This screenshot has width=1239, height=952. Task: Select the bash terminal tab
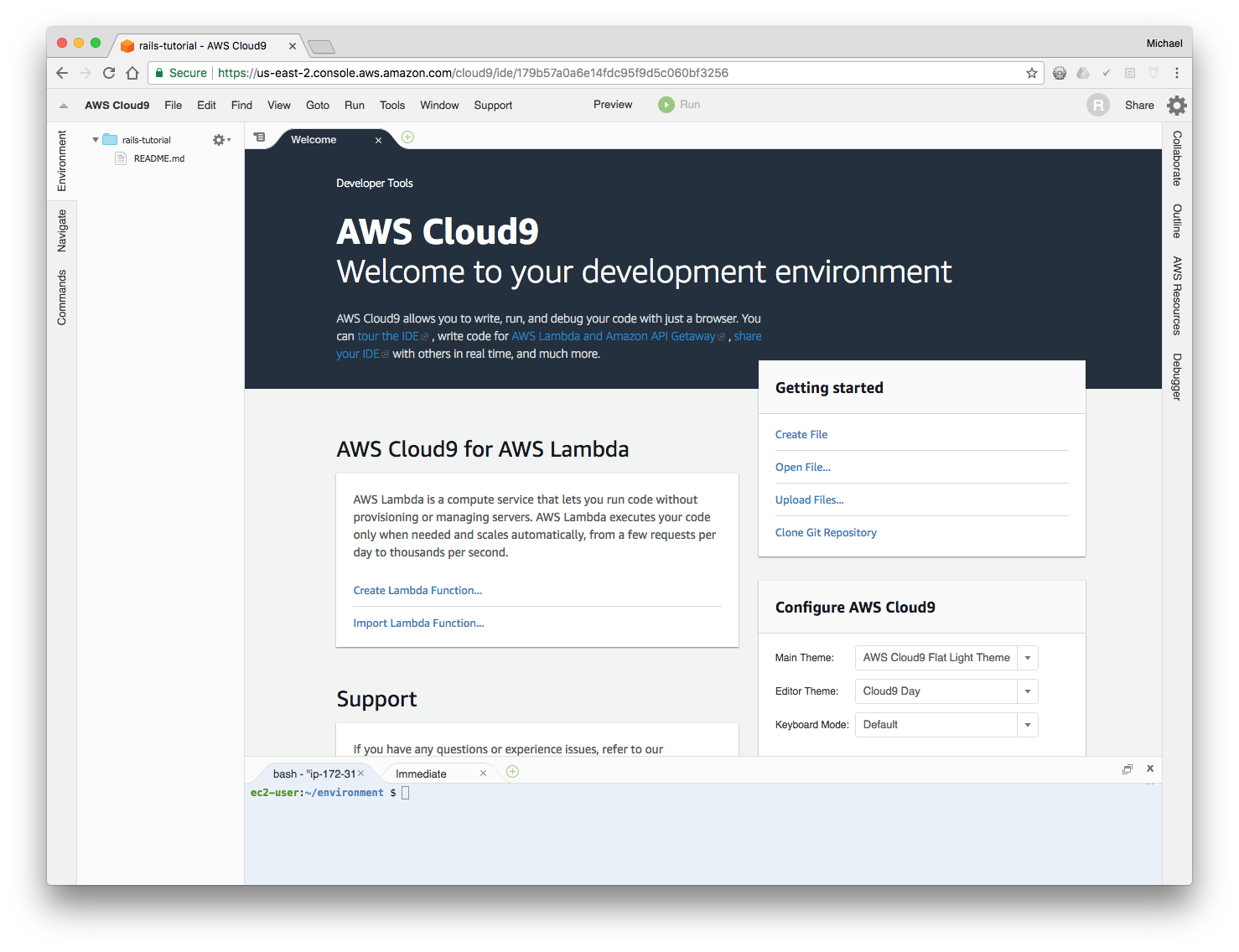(314, 774)
